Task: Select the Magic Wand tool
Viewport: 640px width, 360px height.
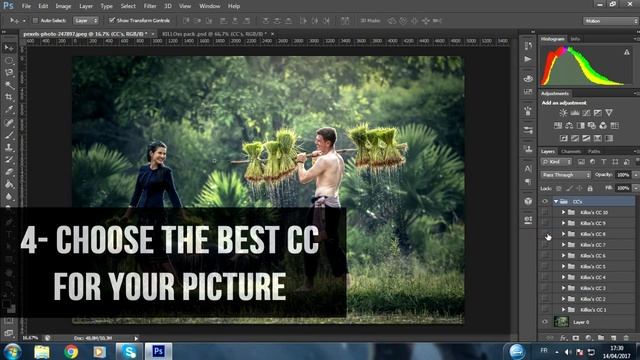Action: [x=9, y=85]
